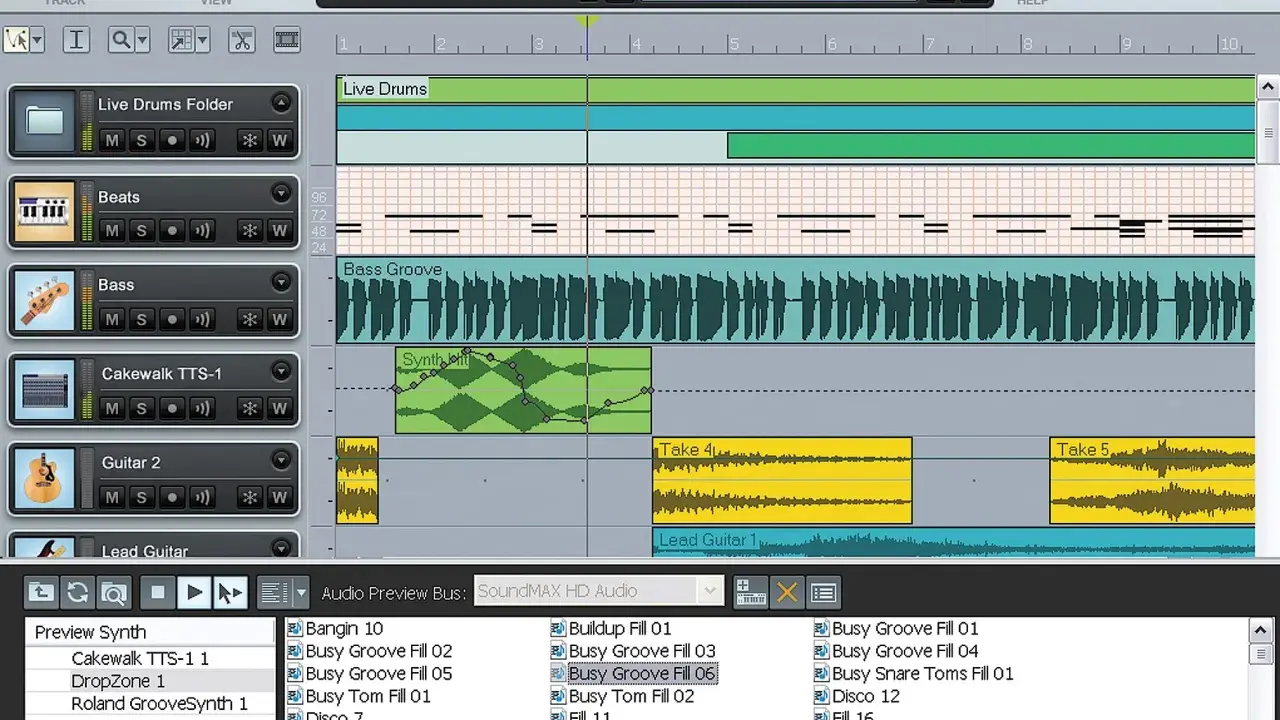Solo the Beats track

click(141, 230)
